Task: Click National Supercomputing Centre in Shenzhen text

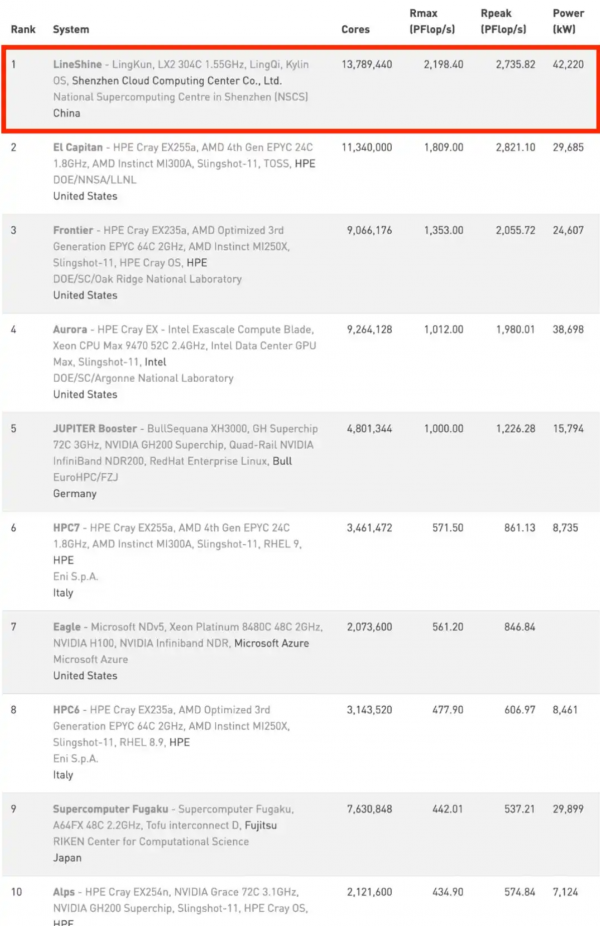Action: click(x=181, y=97)
